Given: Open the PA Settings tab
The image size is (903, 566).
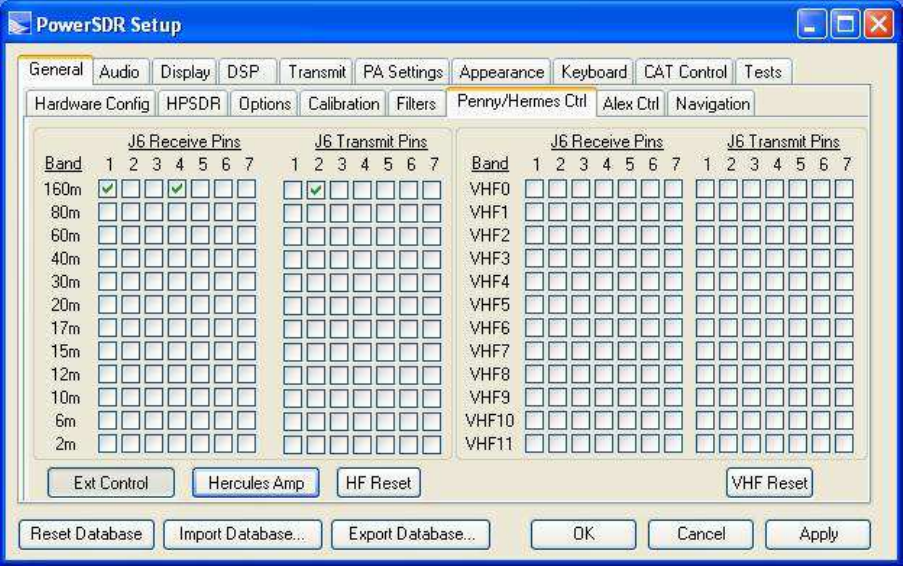Looking at the screenshot, I should tap(403, 72).
